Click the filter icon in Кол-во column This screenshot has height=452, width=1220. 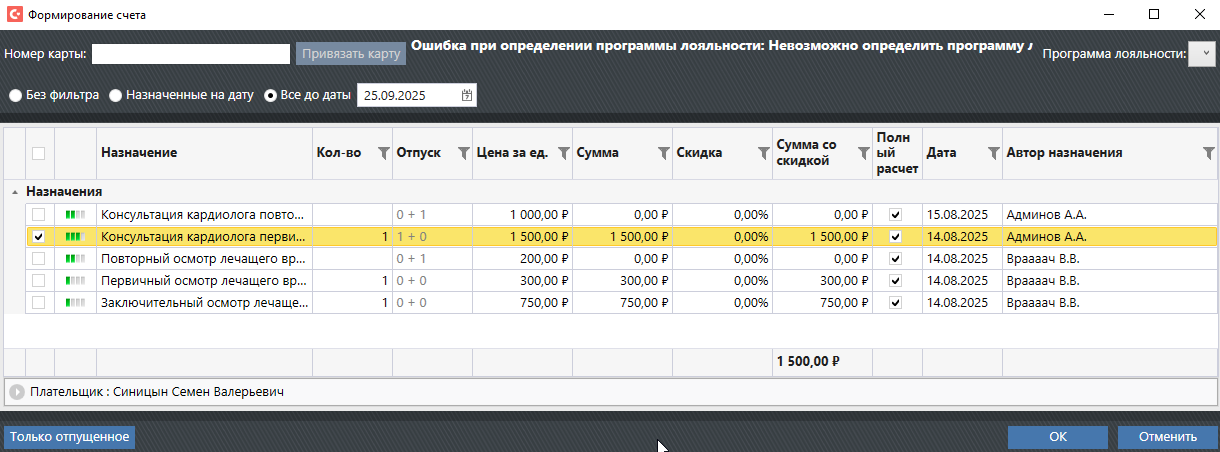(383, 153)
